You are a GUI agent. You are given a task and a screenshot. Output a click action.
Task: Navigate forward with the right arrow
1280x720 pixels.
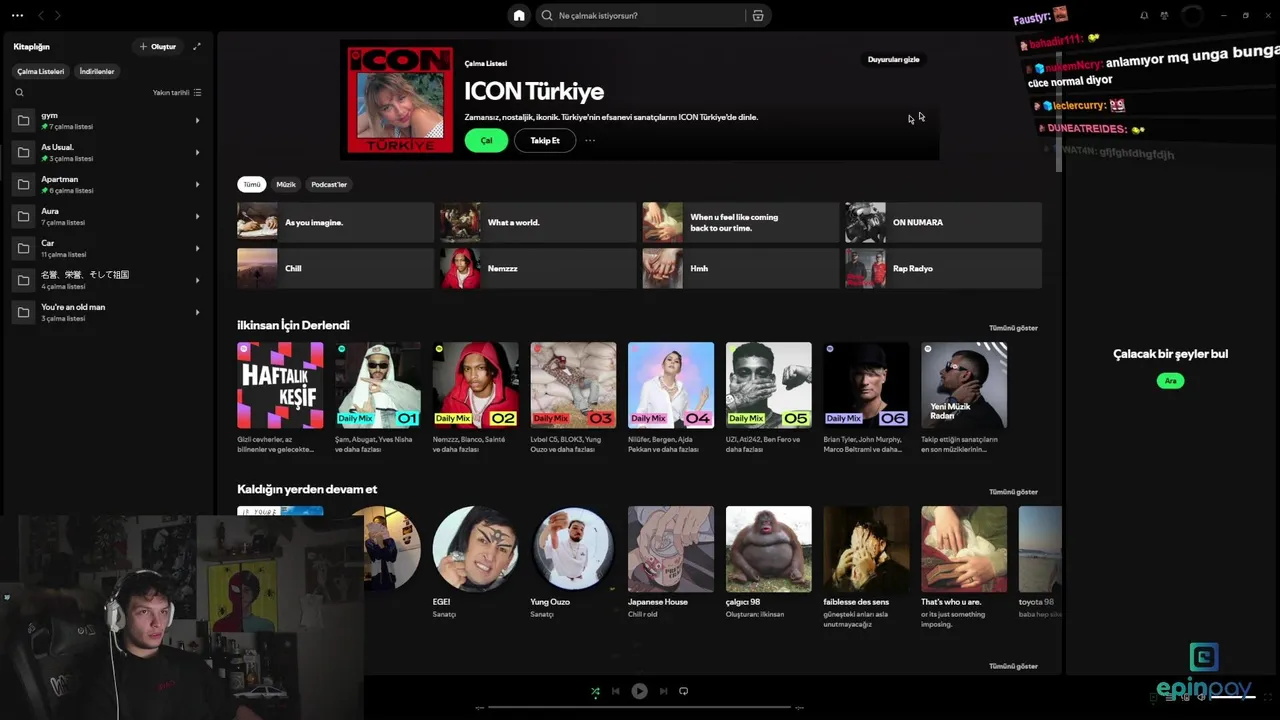(x=58, y=15)
